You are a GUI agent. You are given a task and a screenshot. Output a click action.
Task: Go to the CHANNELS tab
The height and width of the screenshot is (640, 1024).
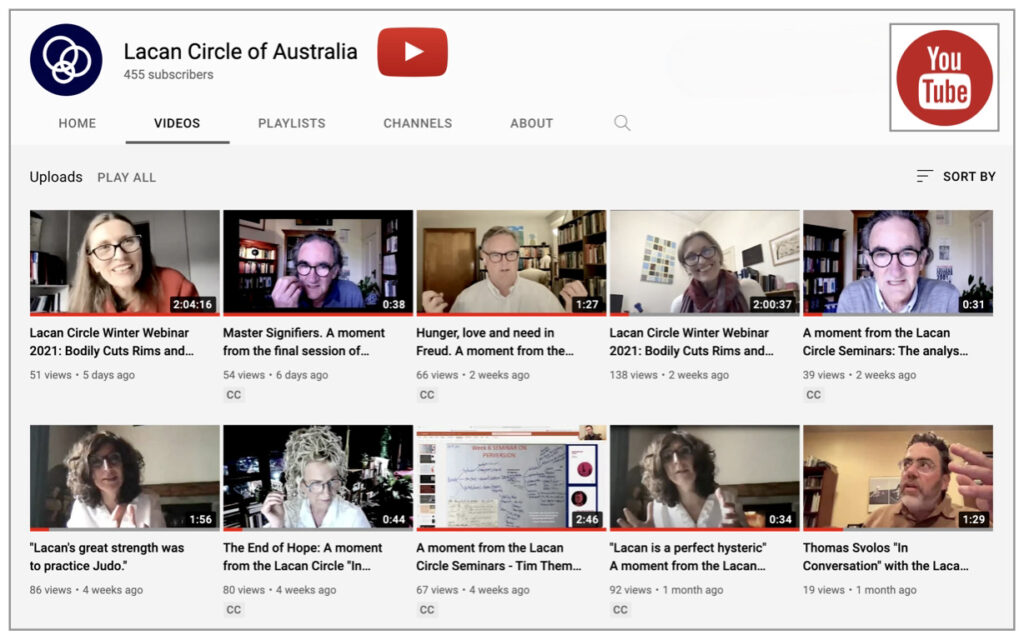[x=418, y=123]
